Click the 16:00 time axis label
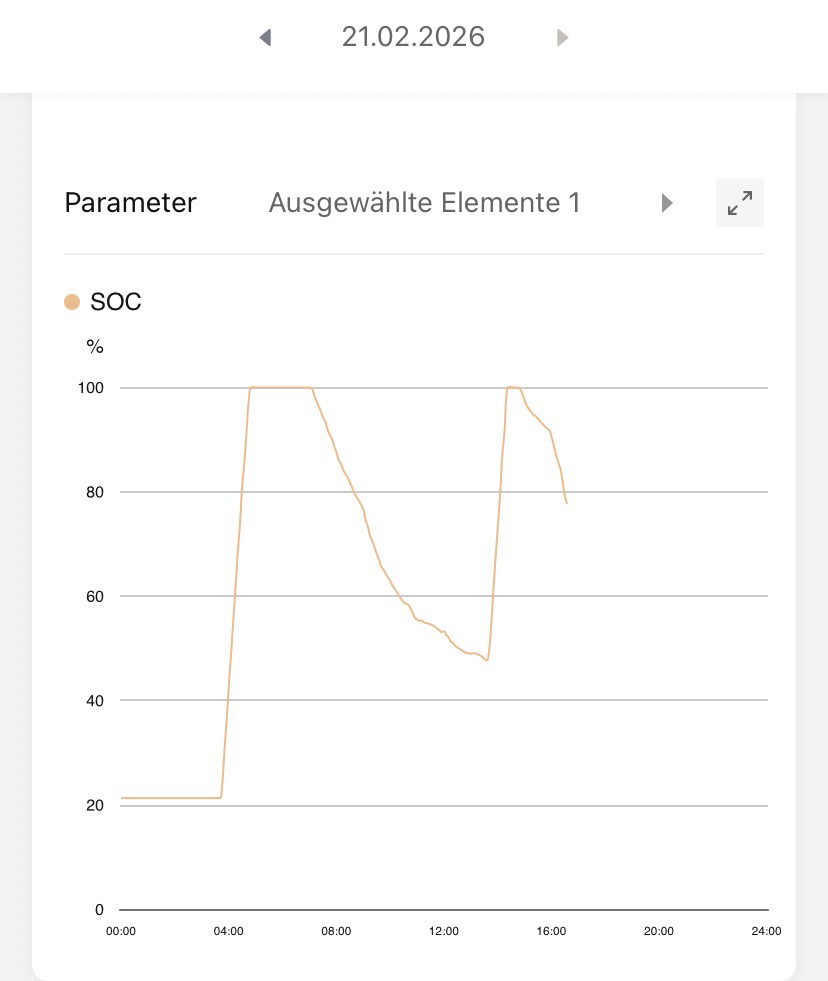This screenshot has height=981, width=828. pos(551,931)
